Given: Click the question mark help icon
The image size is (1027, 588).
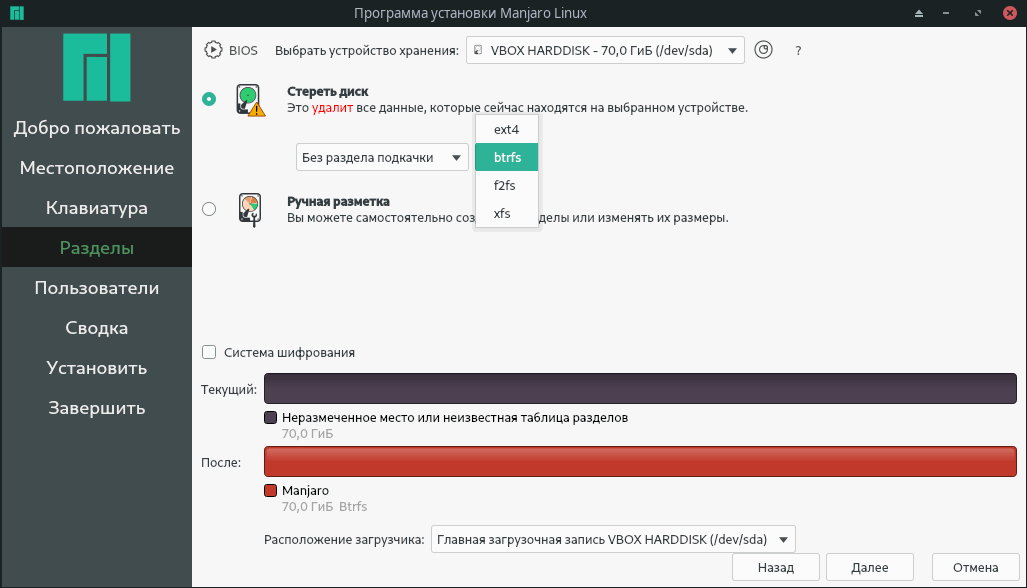Looking at the screenshot, I should click(x=798, y=50).
